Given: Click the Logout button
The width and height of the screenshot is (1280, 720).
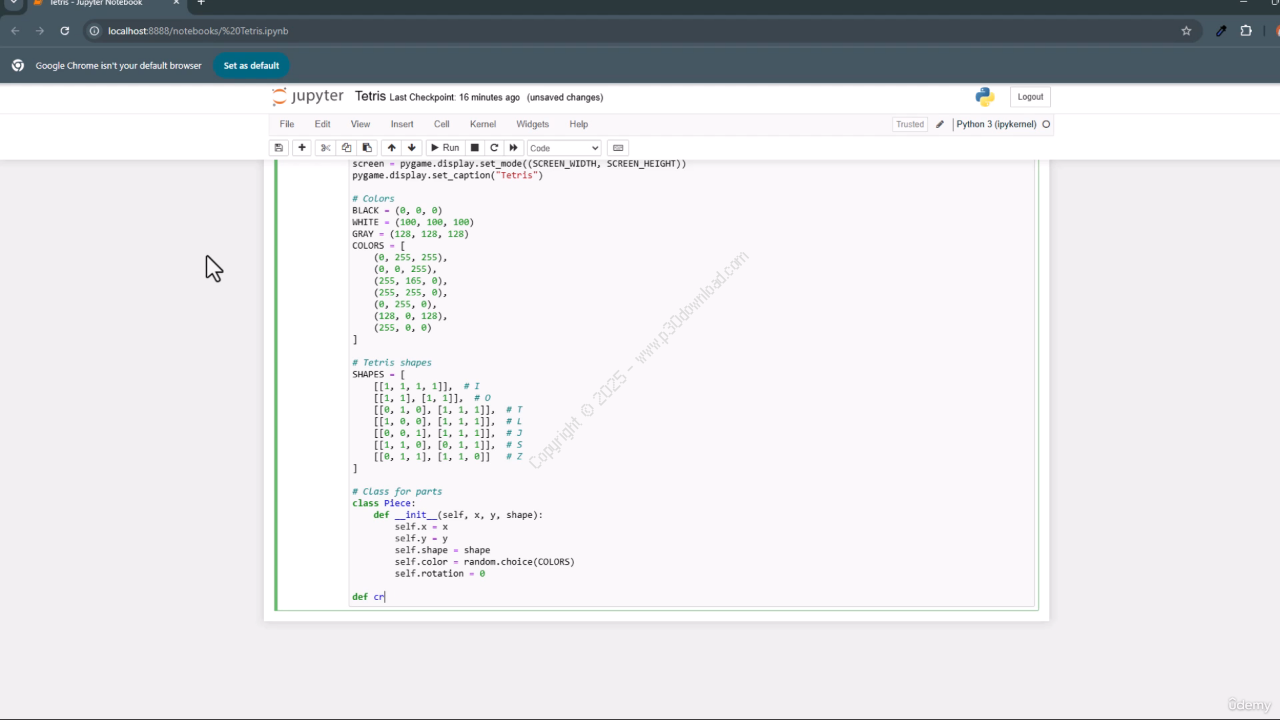Looking at the screenshot, I should click(1030, 97).
